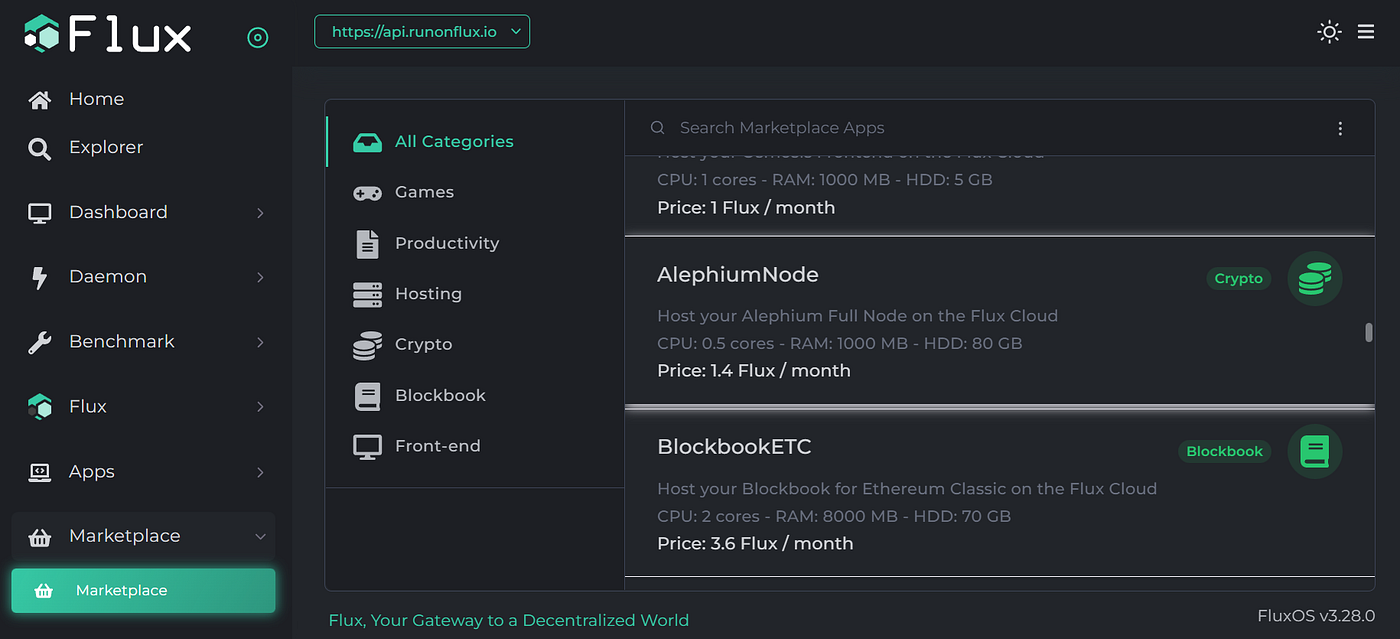This screenshot has height=639, width=1400.
Task: Open Explorer in the sidebar
Action: pyautogui.click(x=106, y=147)
